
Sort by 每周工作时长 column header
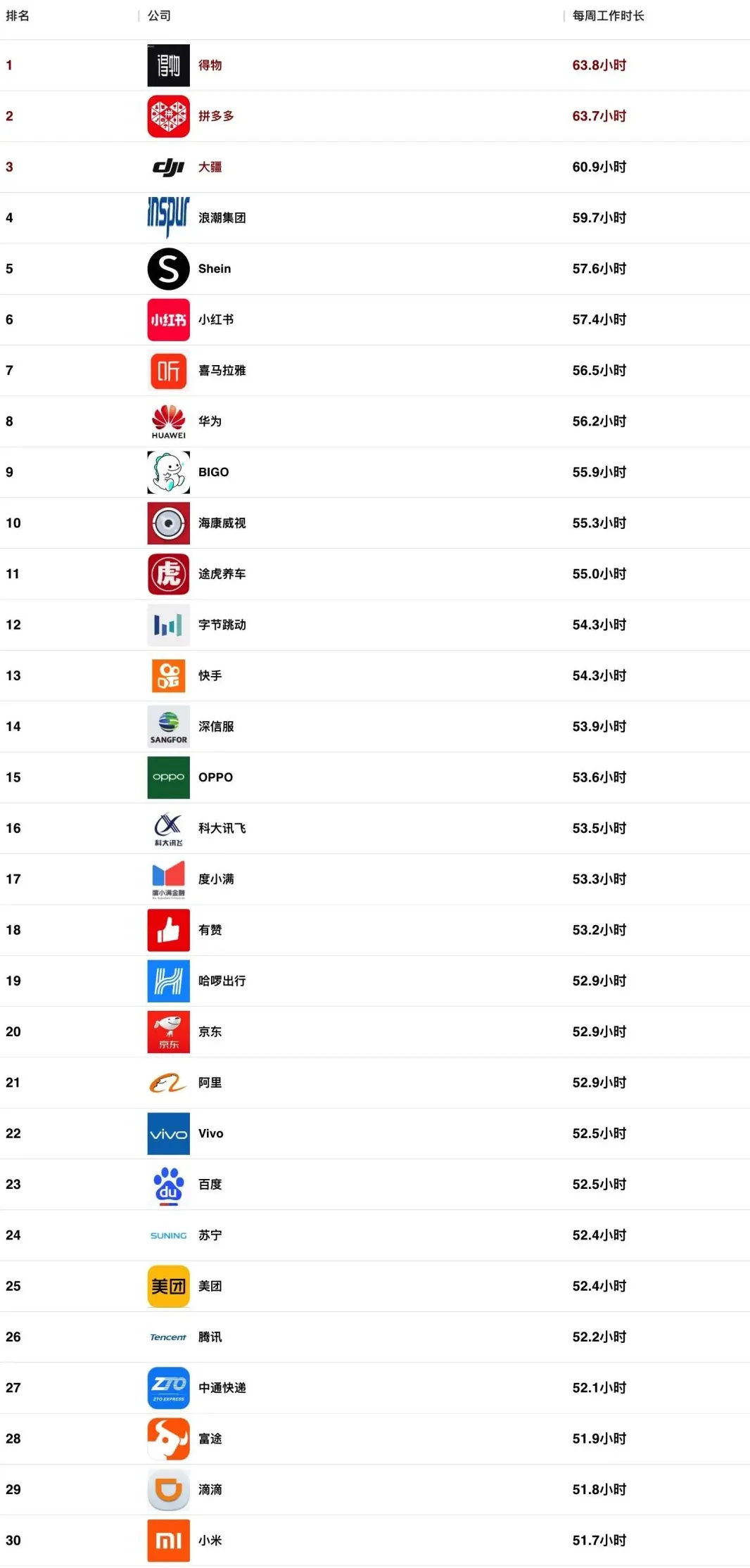coord(608,15)
